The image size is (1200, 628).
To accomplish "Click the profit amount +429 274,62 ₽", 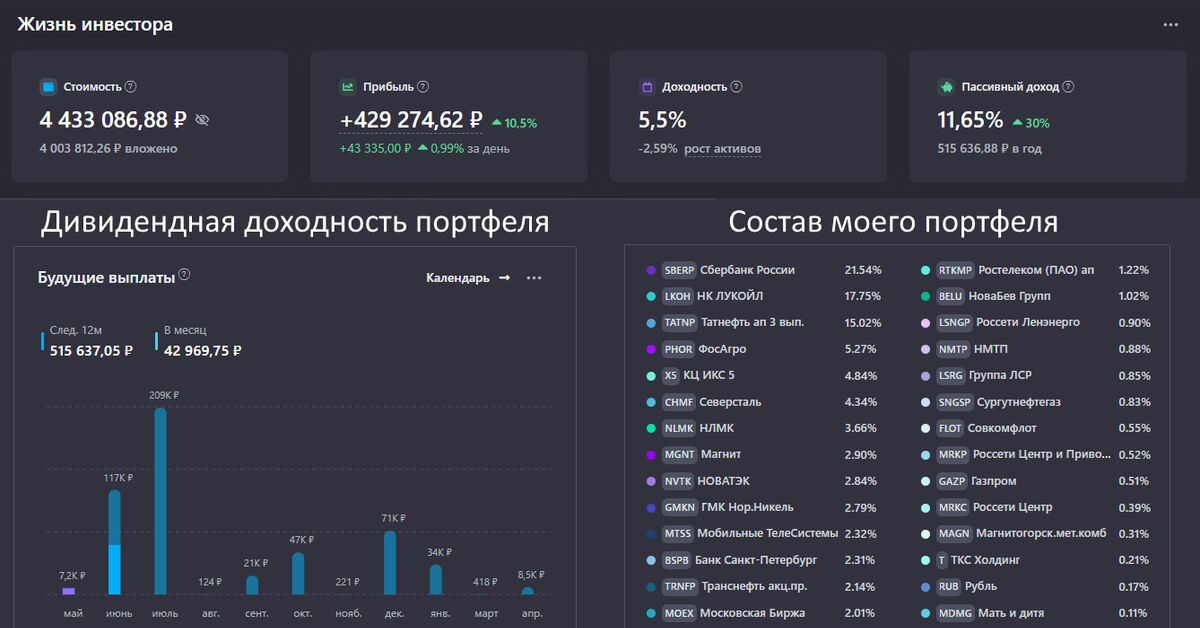I will 411,120.
